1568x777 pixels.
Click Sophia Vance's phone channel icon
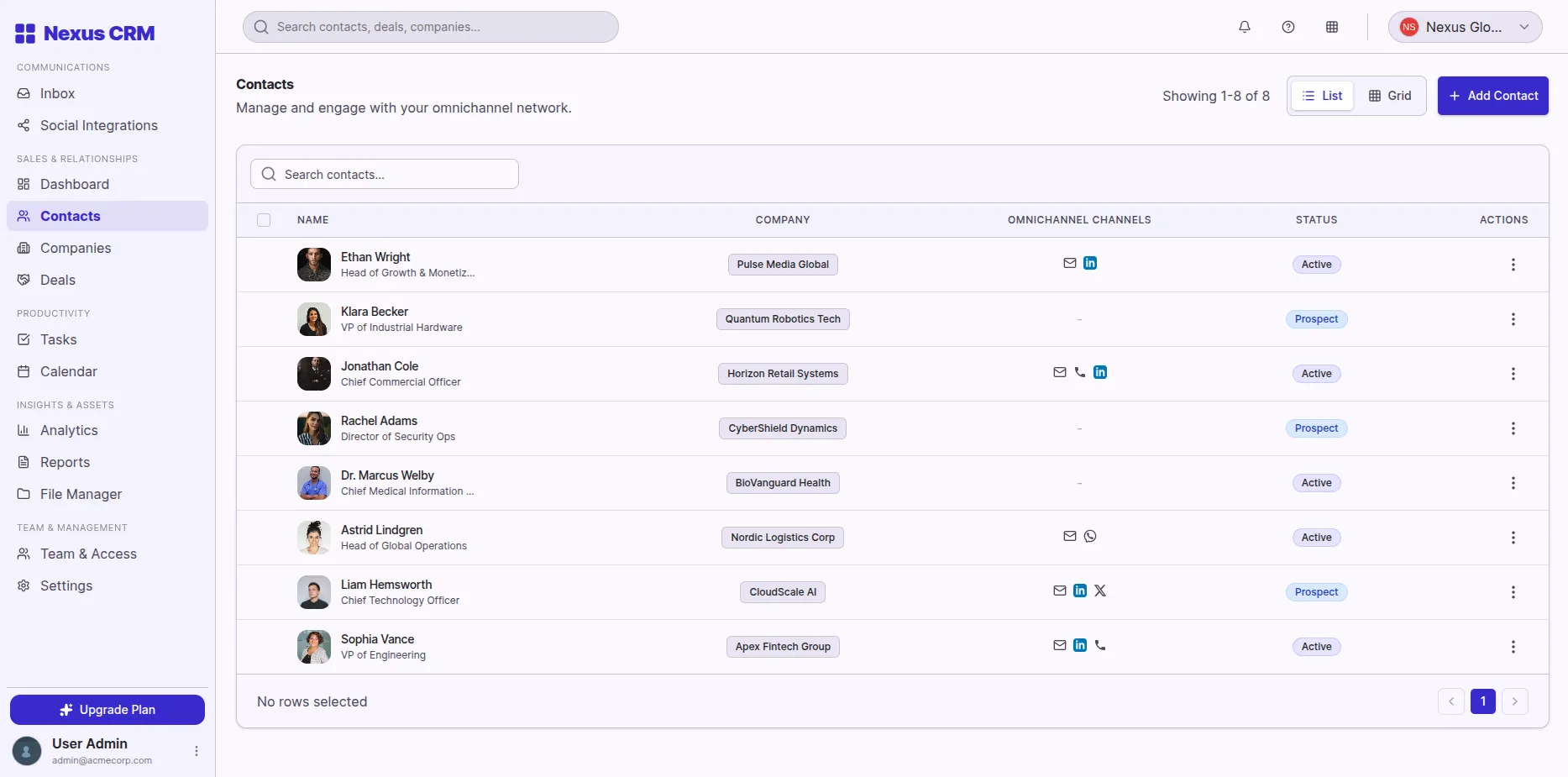point(1100,645)
